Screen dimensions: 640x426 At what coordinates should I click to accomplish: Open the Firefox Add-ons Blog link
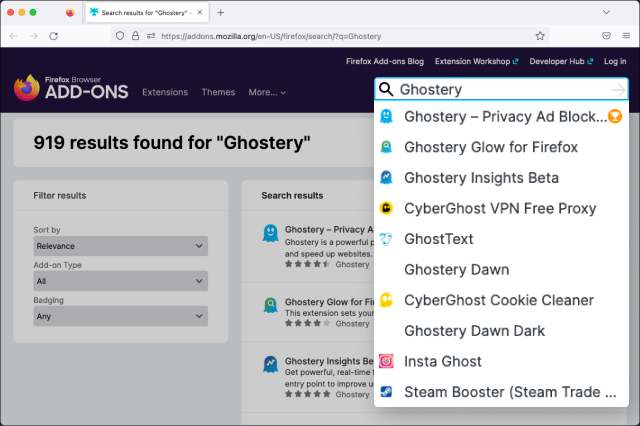385,61
